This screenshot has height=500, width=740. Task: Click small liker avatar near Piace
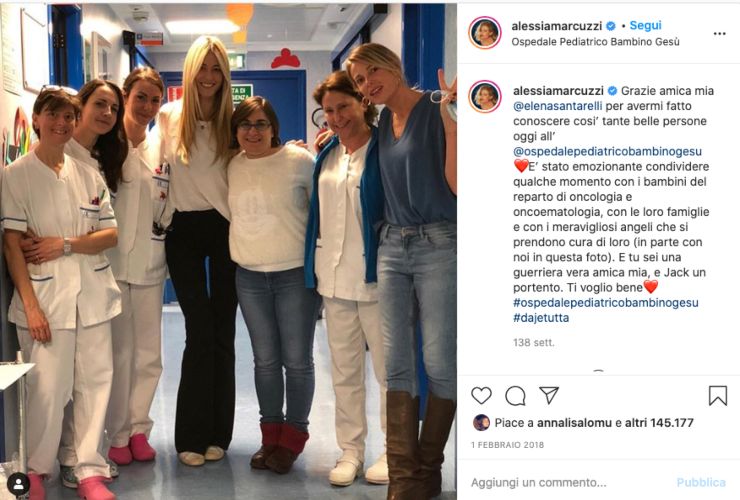coord(481,423)
